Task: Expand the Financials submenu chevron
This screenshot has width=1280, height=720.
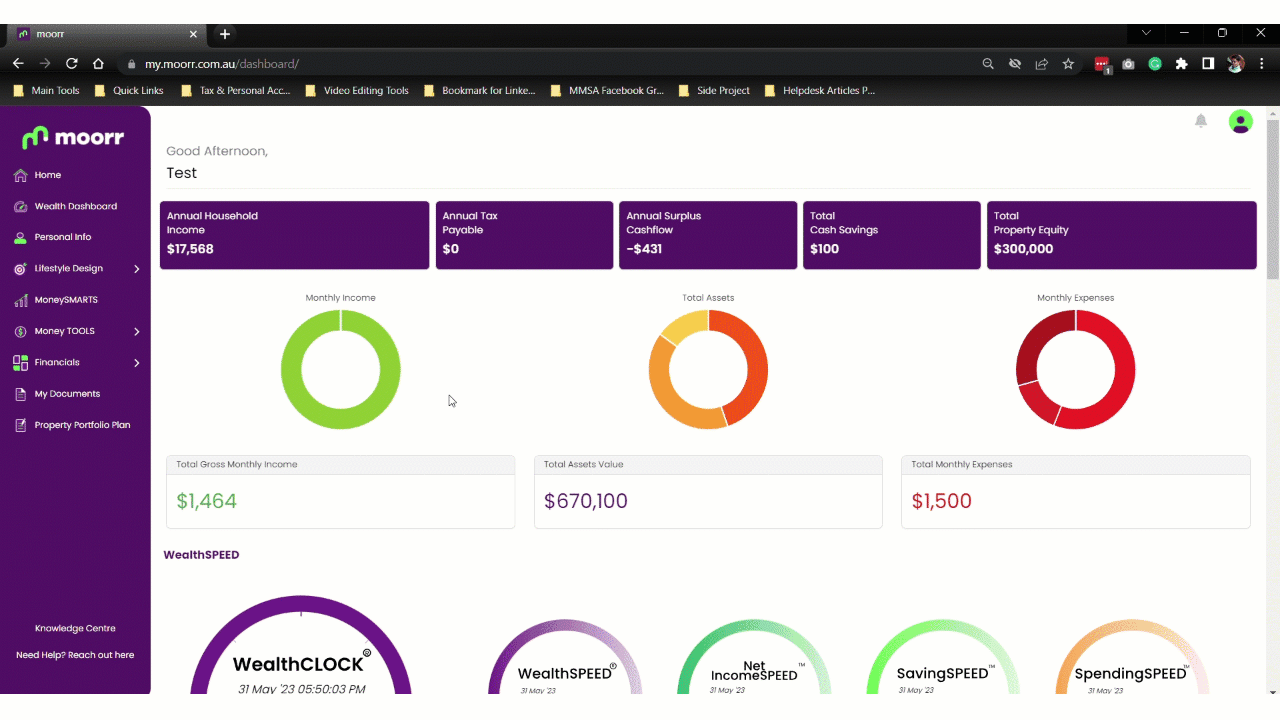Action: tap(137, 363)
